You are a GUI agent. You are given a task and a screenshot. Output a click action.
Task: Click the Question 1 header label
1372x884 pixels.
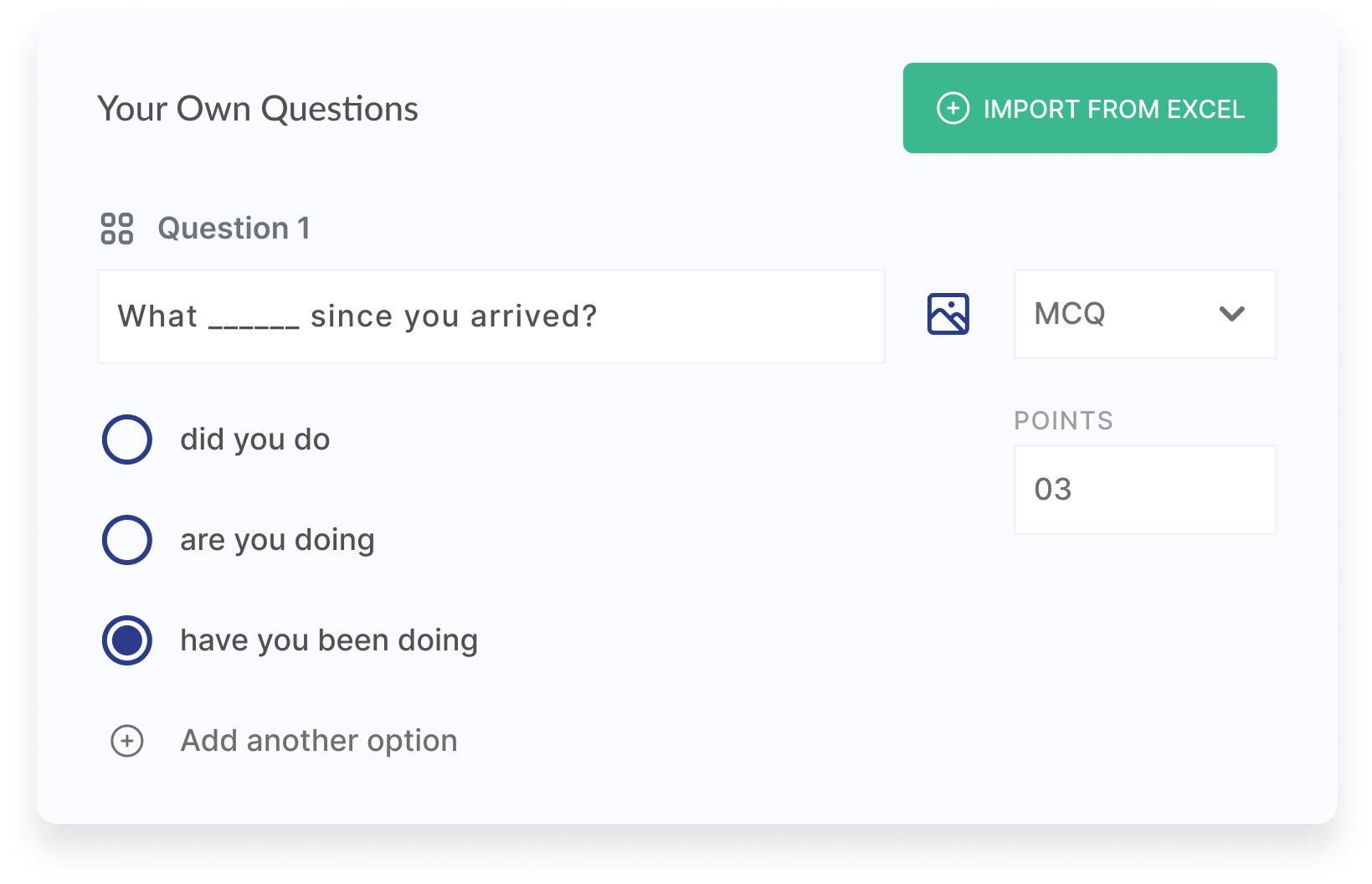[x=234, y=229]
